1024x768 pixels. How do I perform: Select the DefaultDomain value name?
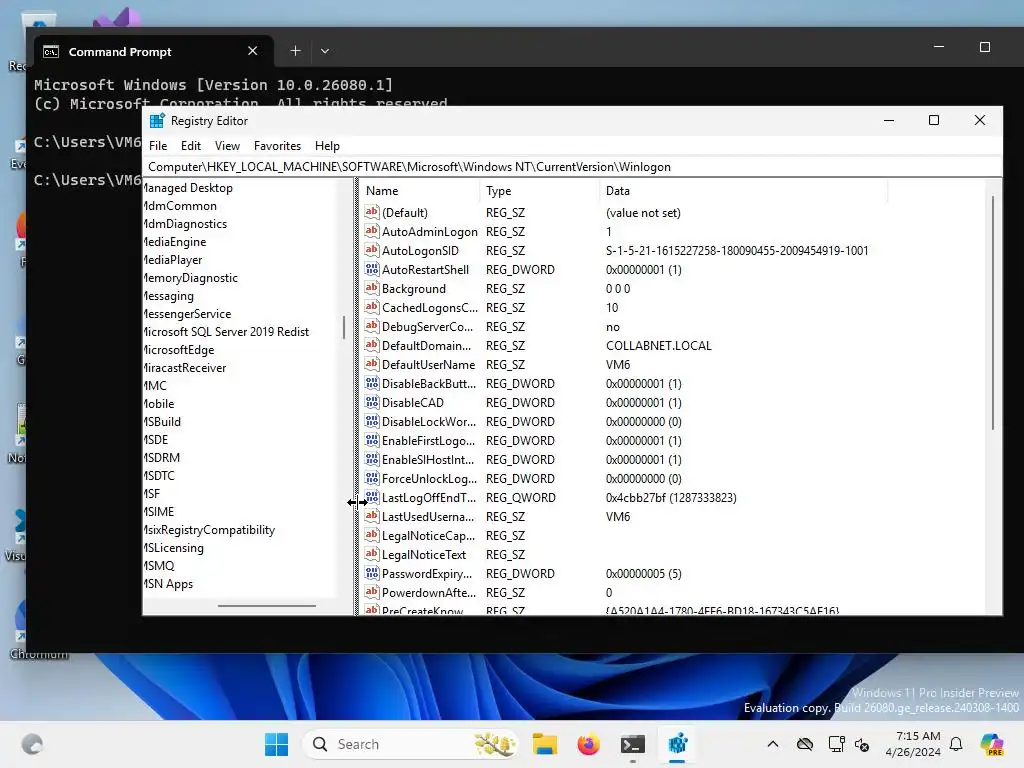click(426, 345)
